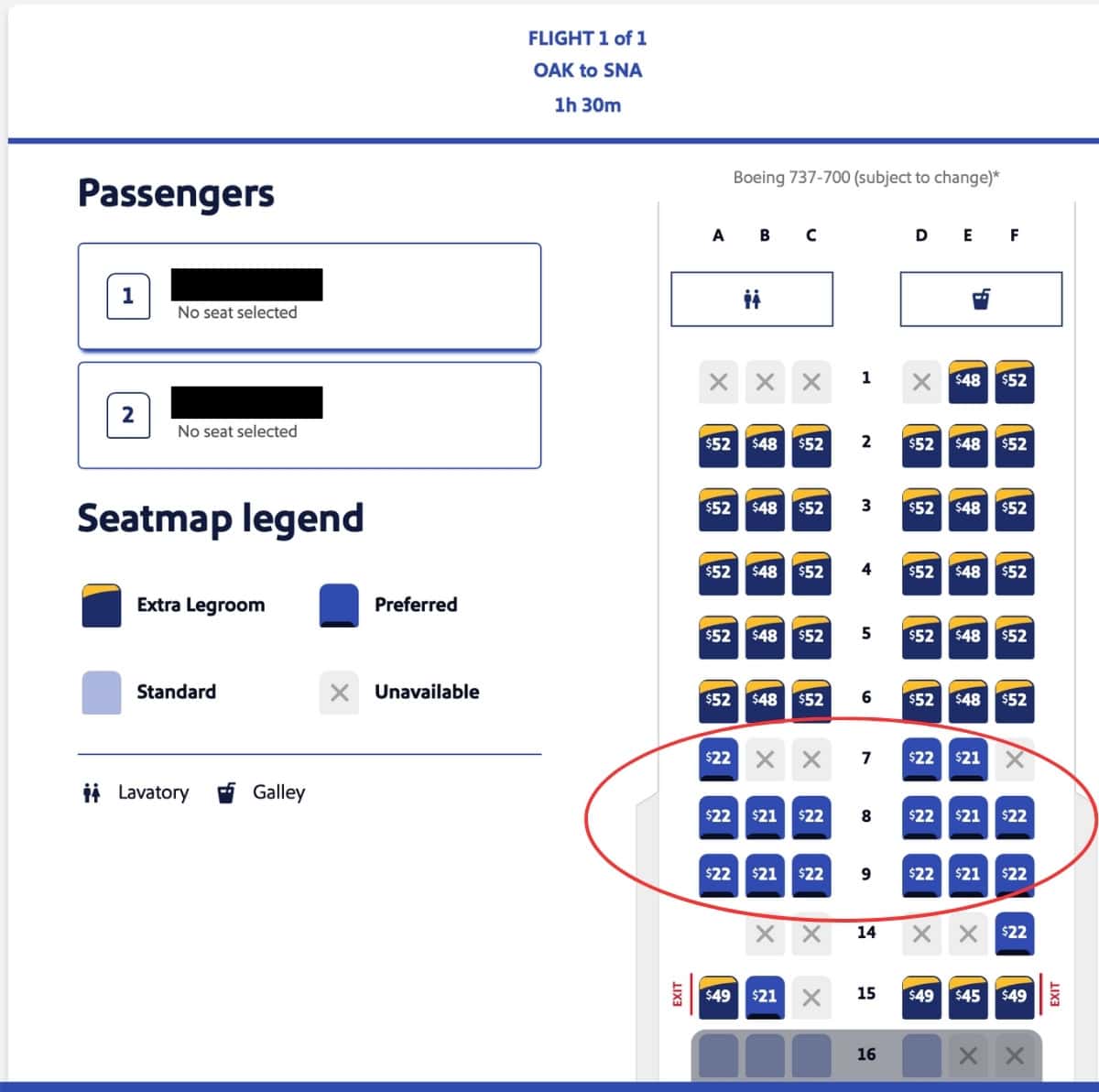Viewport: 1099px width, 1092px height.
Task: Click the galley symbol above column D-F
Action: [x=982, y=296]
